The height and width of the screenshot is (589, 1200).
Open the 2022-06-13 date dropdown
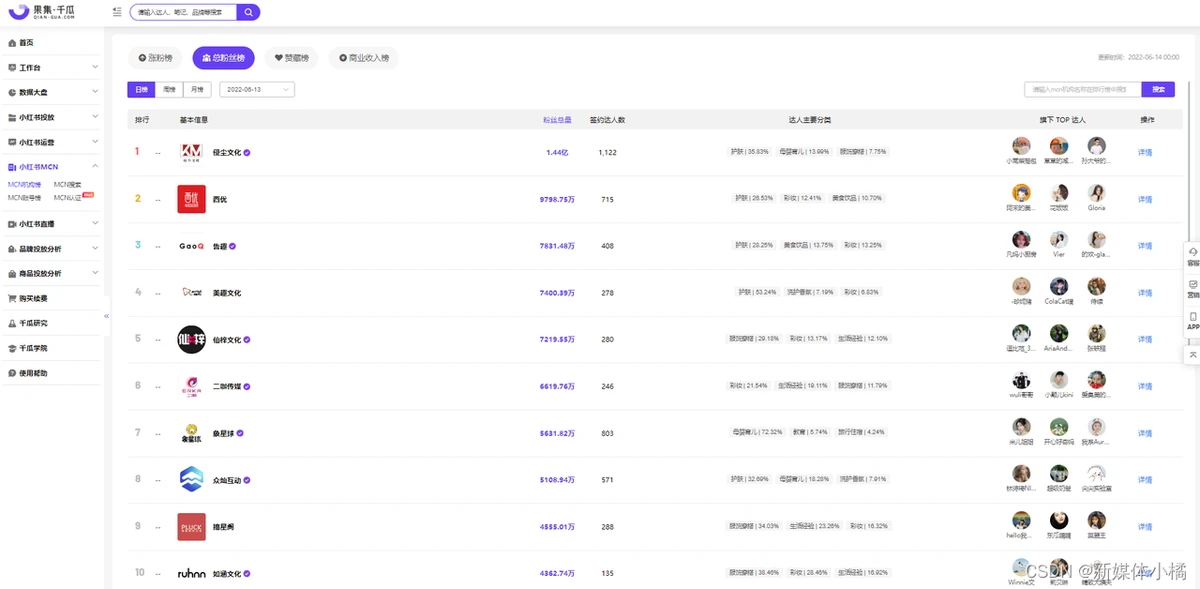[x=256, y=90]
